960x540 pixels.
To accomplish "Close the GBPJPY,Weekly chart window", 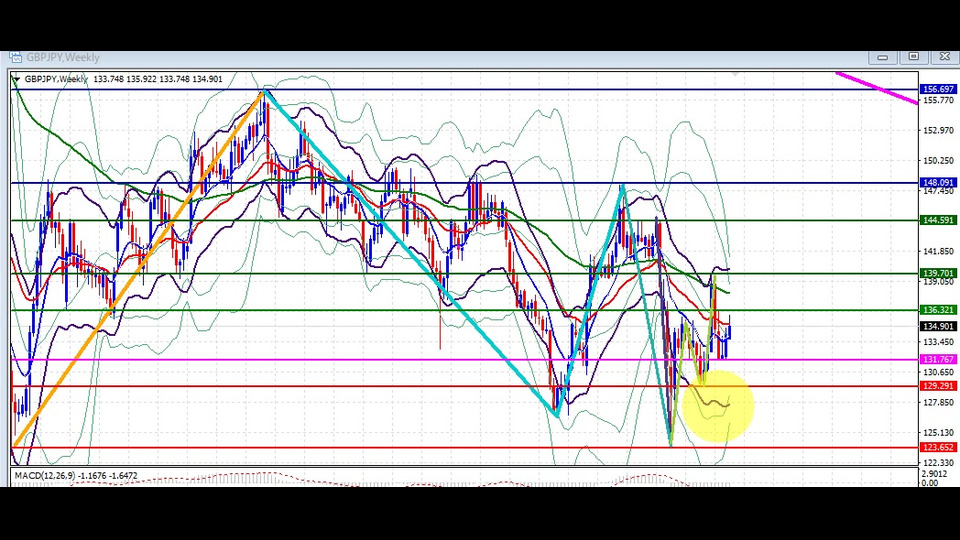I will [x=945, y=57].
